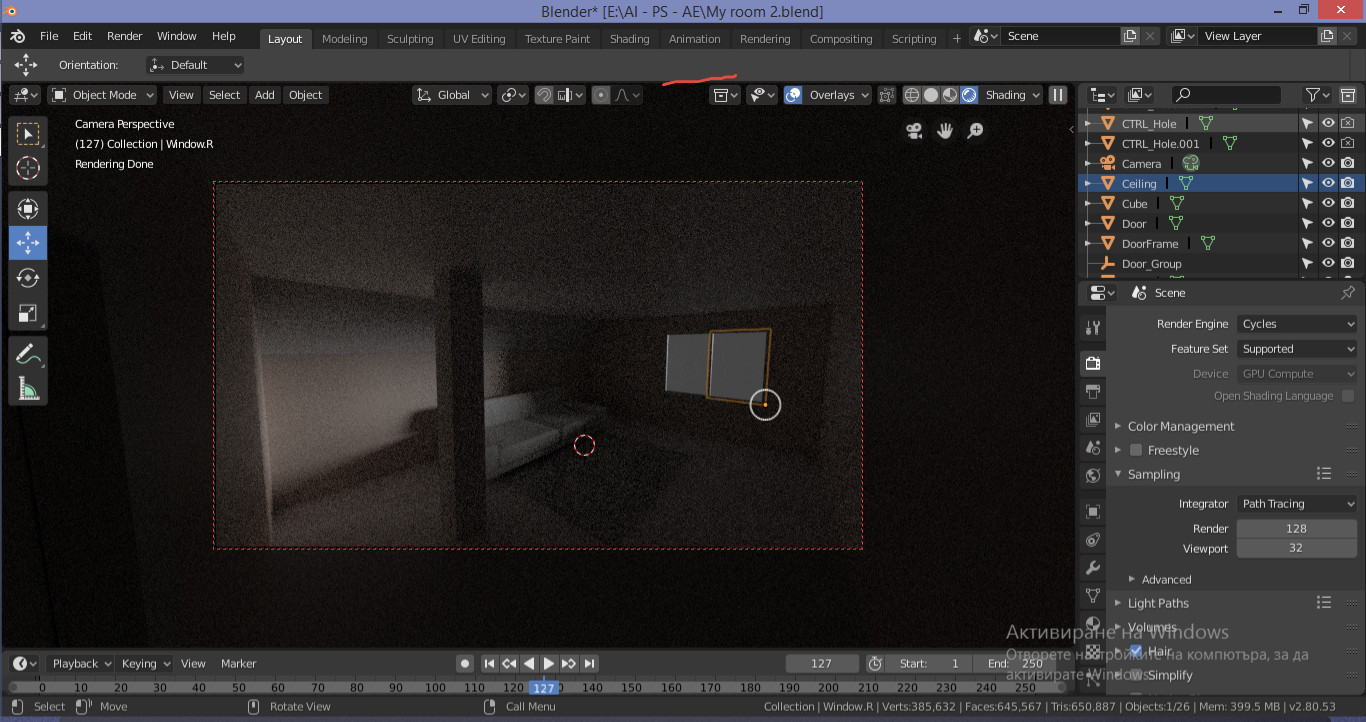Hide Camera object in viewport
The height and width of the screenshot is (722, 1366).
tap(1328, 163)
